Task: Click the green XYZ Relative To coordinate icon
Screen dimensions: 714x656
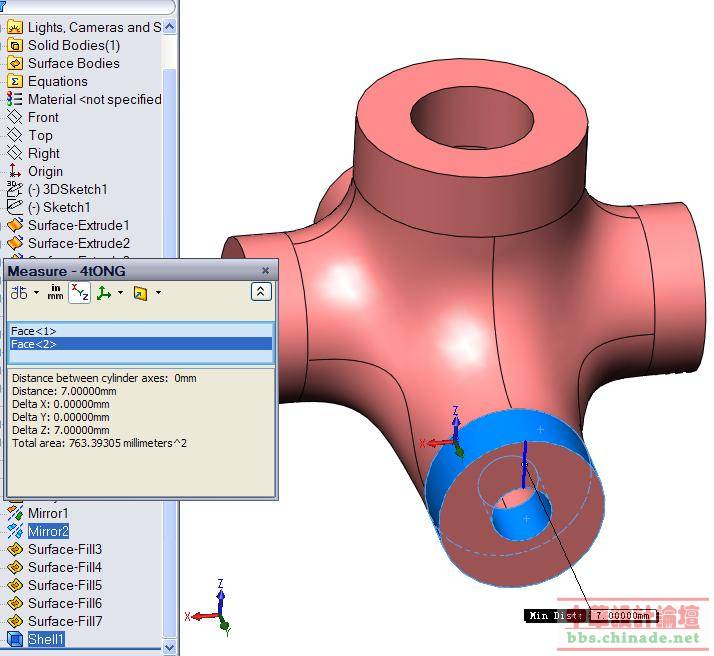Action: coord(104,292)
